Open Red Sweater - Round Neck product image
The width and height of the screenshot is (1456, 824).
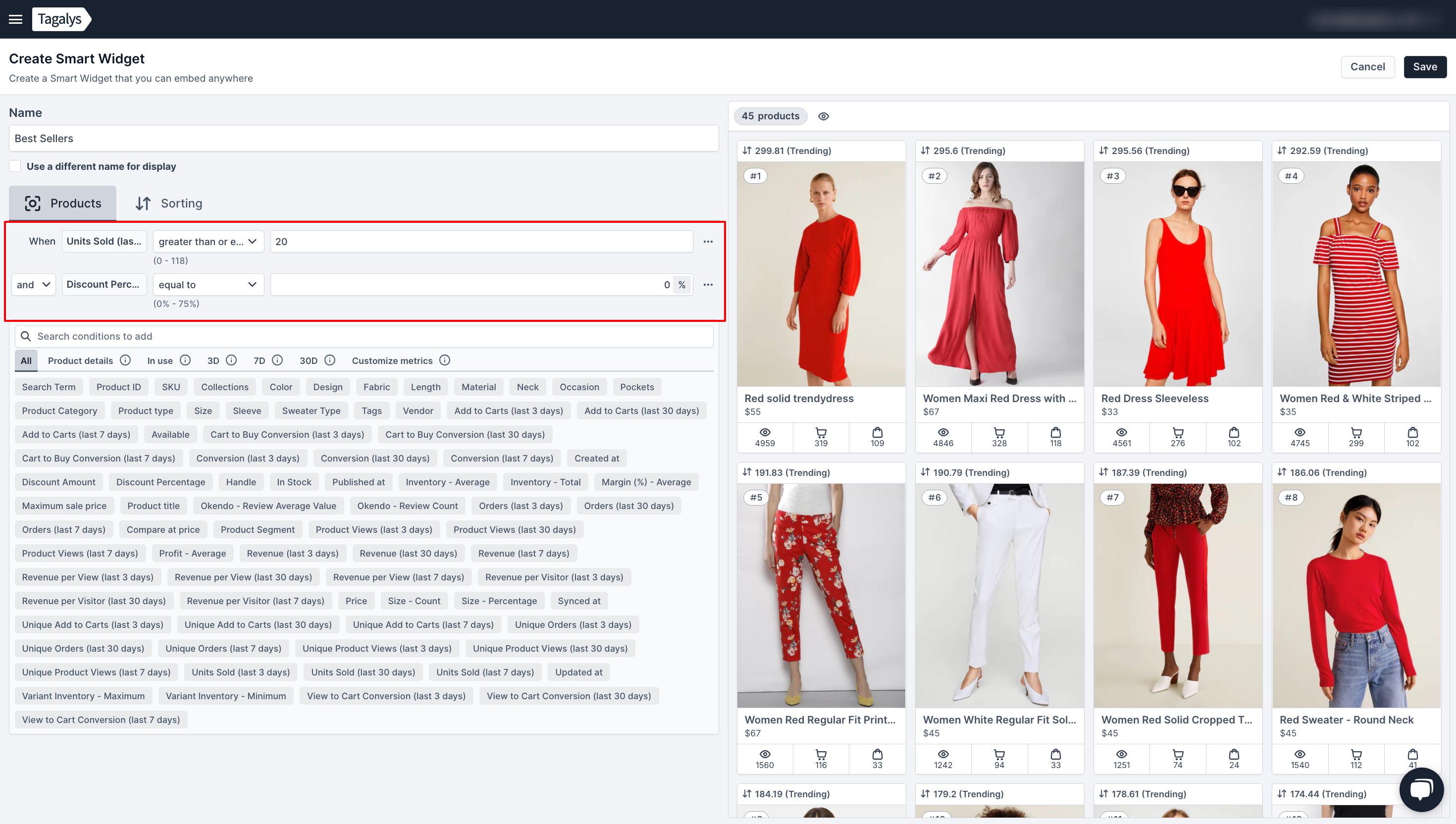[x=1356, y=595]
